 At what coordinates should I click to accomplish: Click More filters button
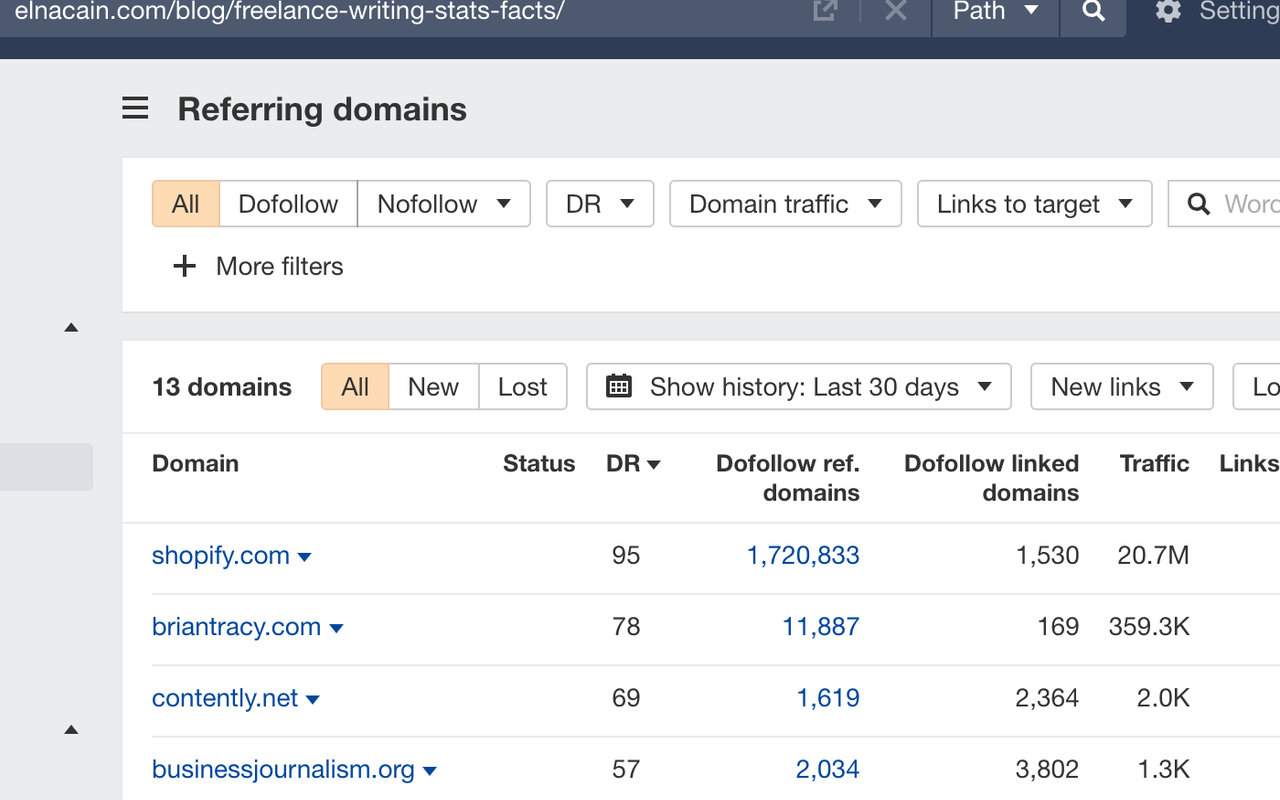coord(258,266)
